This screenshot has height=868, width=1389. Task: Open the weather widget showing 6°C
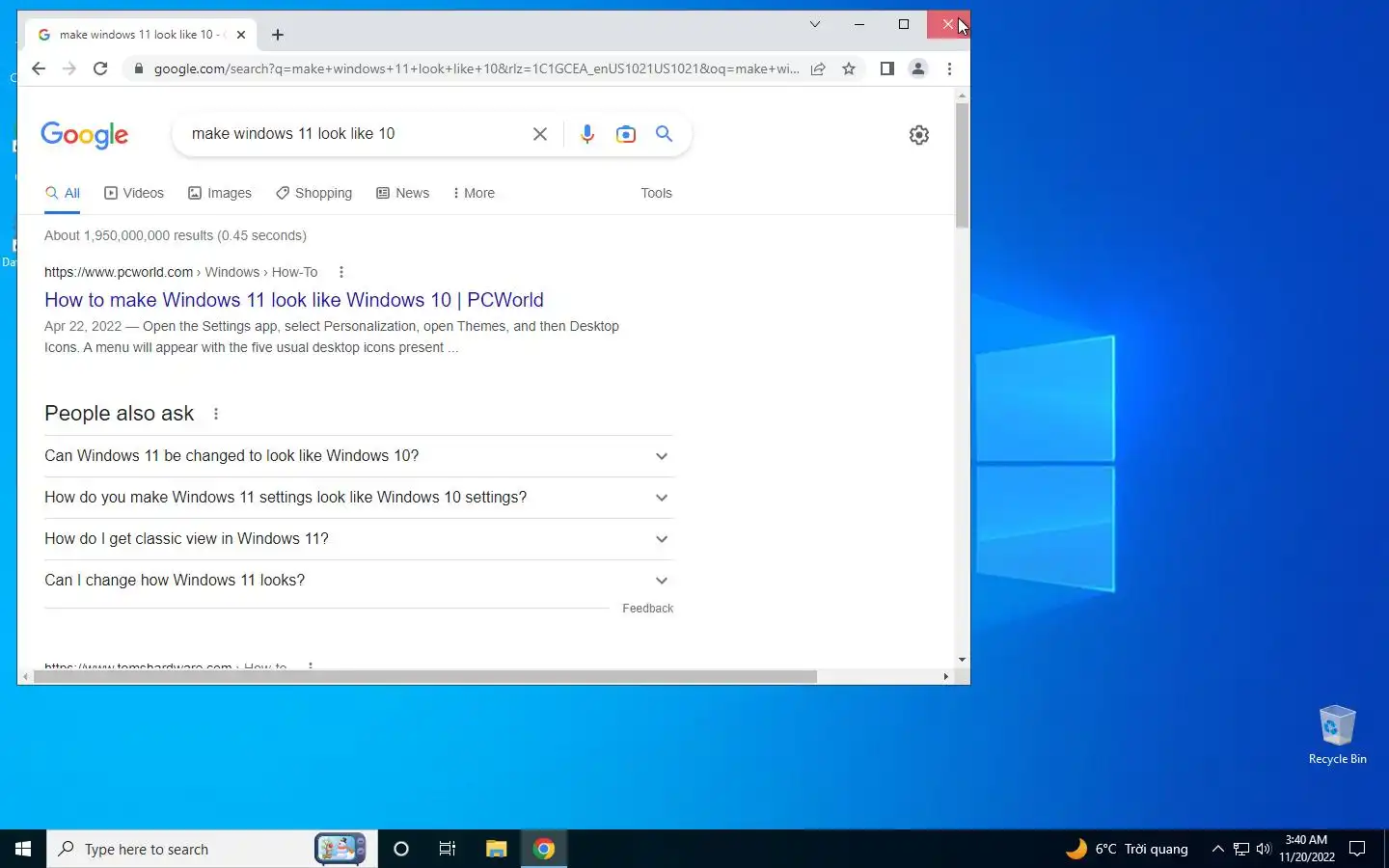click(1127, 849)
